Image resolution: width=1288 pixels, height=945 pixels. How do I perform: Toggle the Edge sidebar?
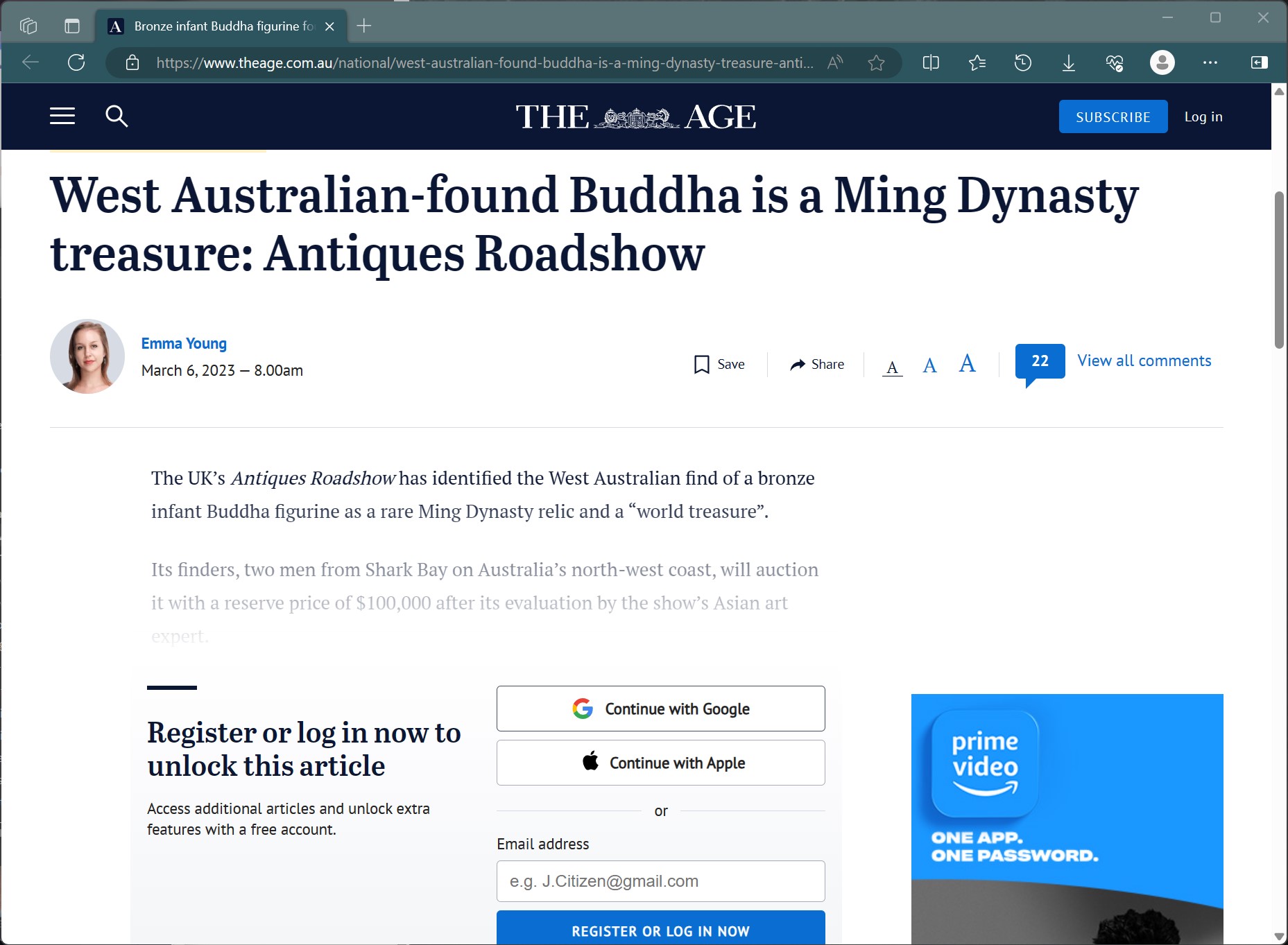pyautogui.click(x=1259, y=63)
